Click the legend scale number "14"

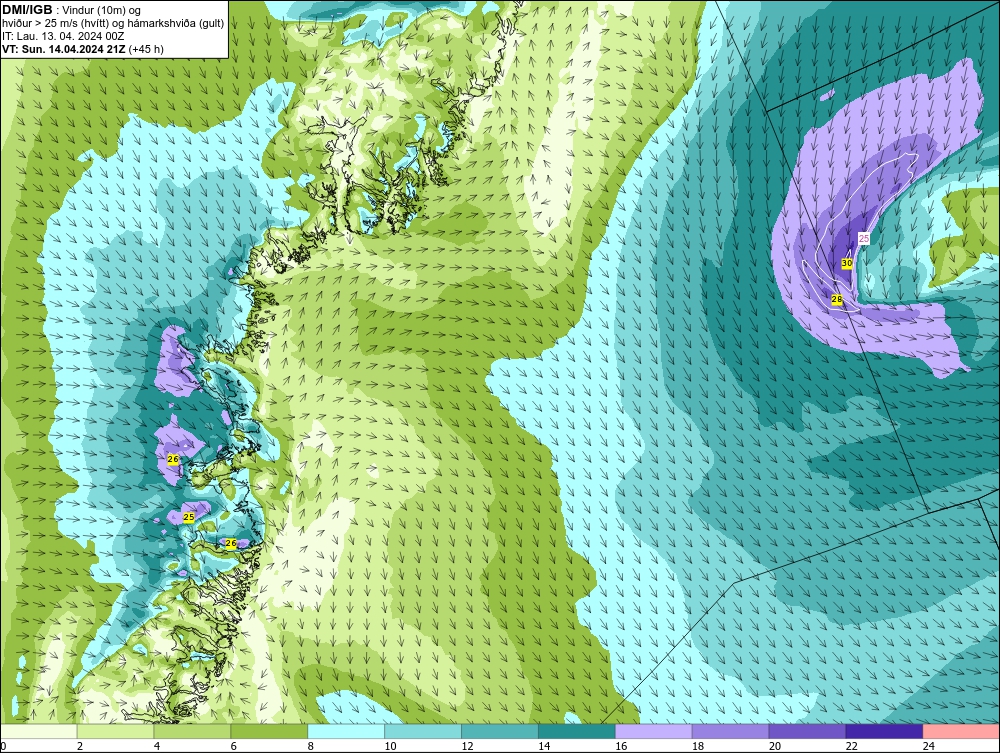(544, 746)
